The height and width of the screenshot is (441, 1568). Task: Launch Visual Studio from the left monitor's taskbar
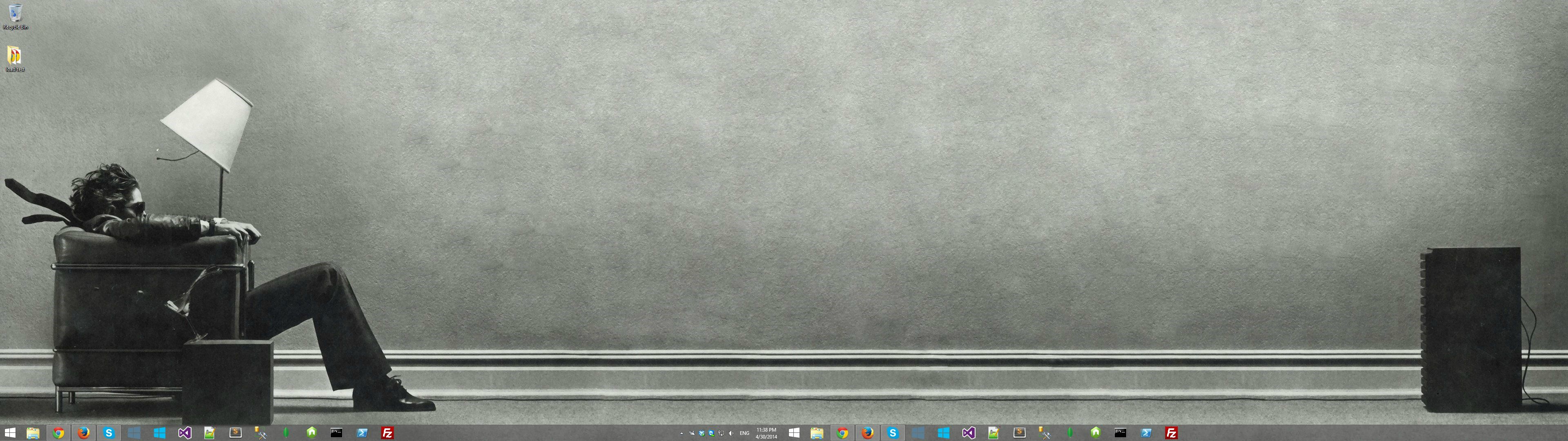point(185,433)
